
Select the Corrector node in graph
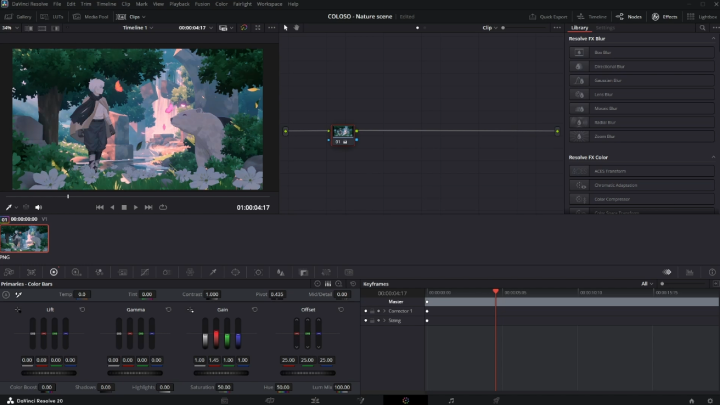click(x=343, y=135)
